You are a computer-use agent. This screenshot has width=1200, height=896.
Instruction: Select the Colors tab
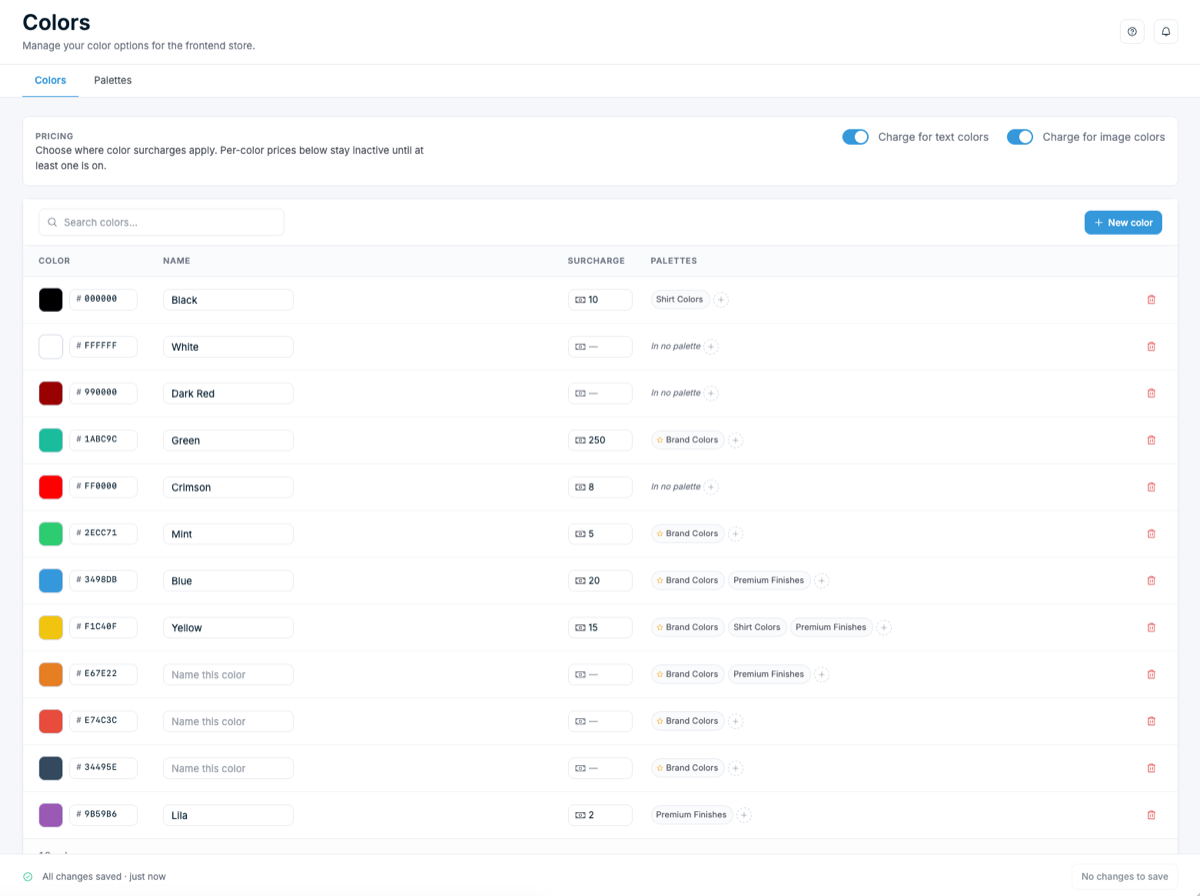(x=50, y=80)
